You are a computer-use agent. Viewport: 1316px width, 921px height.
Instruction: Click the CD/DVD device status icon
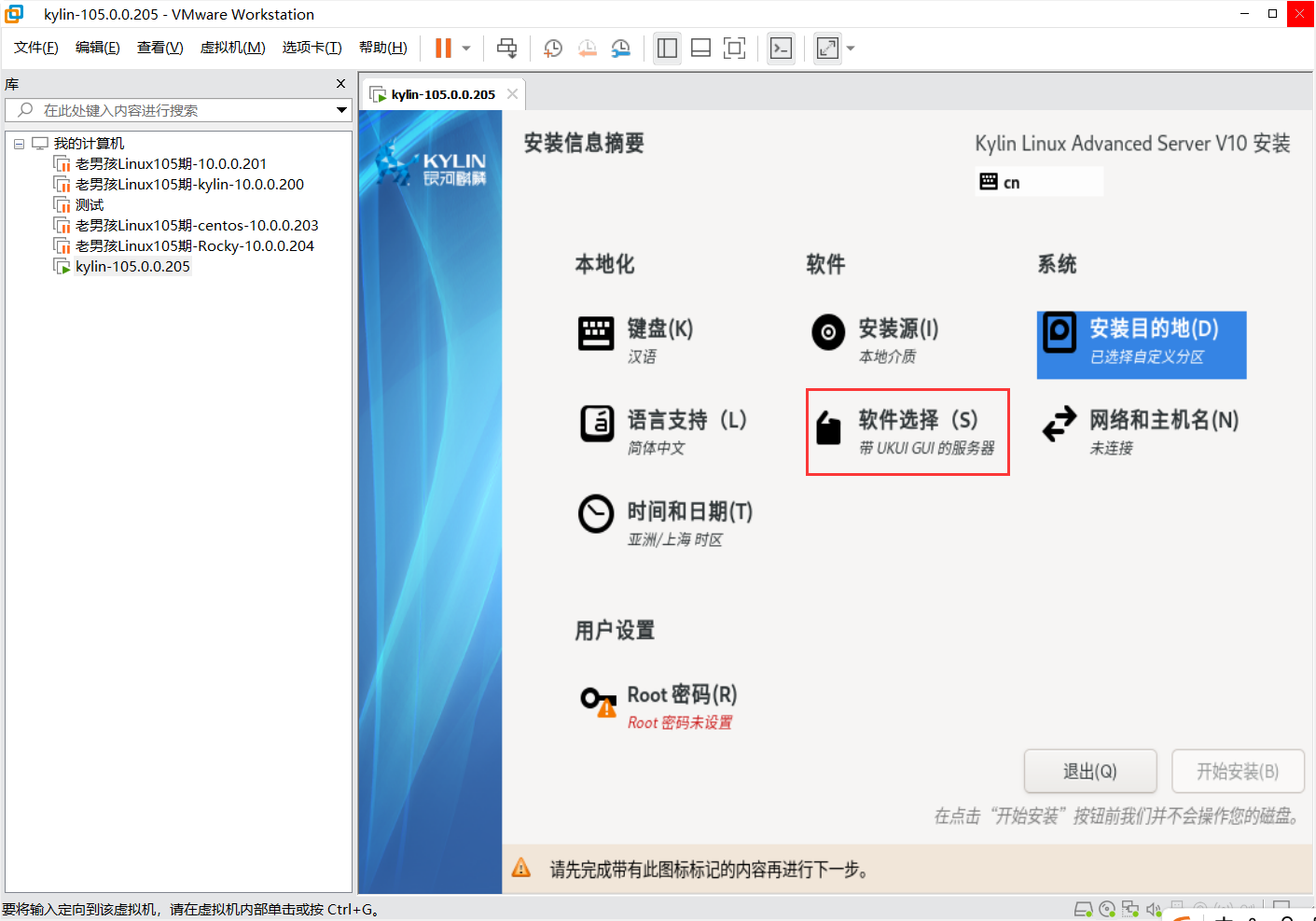click(1107, 910)
